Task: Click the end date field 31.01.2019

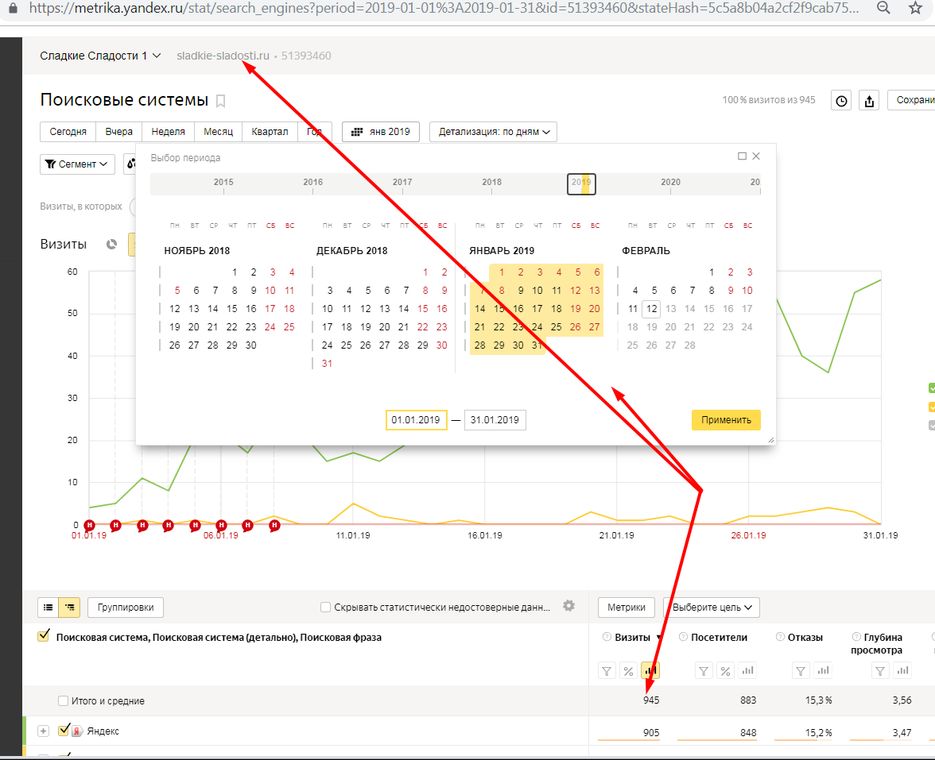Action: pyautogui.click(x=495, y=420)
